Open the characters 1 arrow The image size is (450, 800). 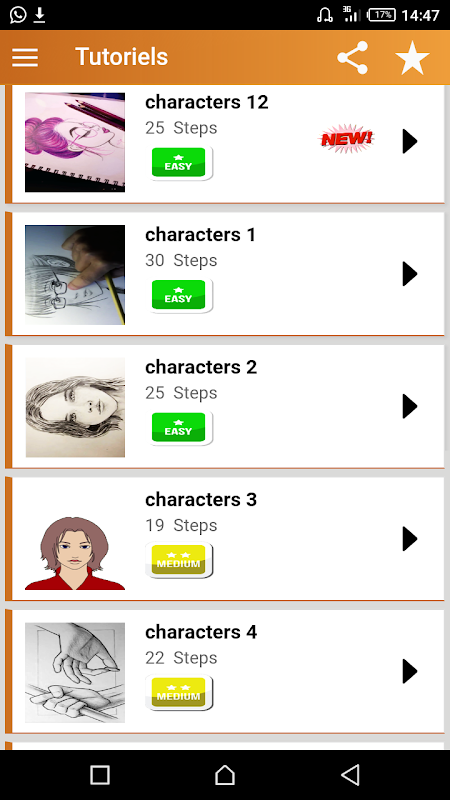(x=410, y=274)
